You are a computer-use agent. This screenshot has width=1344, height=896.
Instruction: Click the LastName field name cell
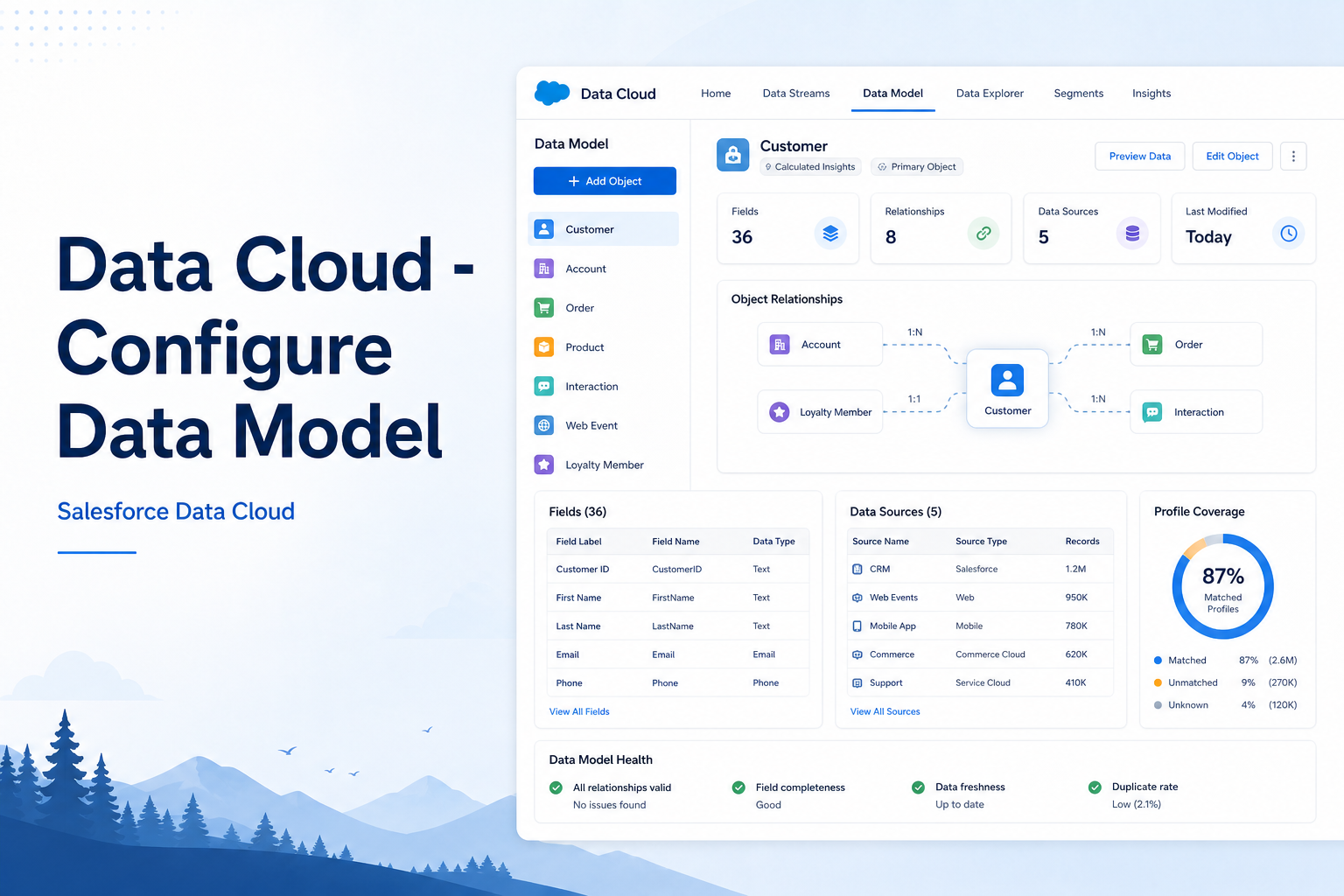[673, 626]
